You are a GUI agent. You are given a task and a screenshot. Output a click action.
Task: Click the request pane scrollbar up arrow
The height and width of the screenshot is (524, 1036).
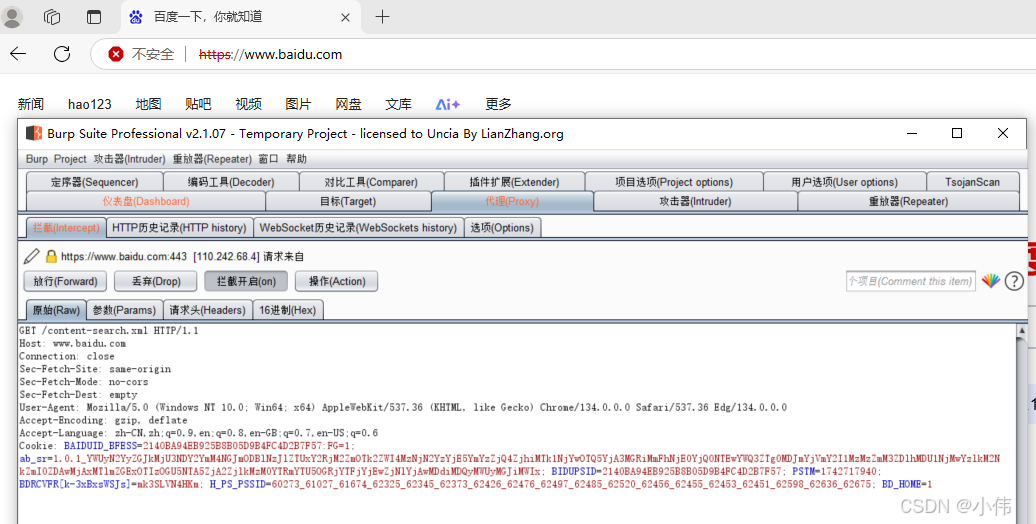pos(1021,330)
